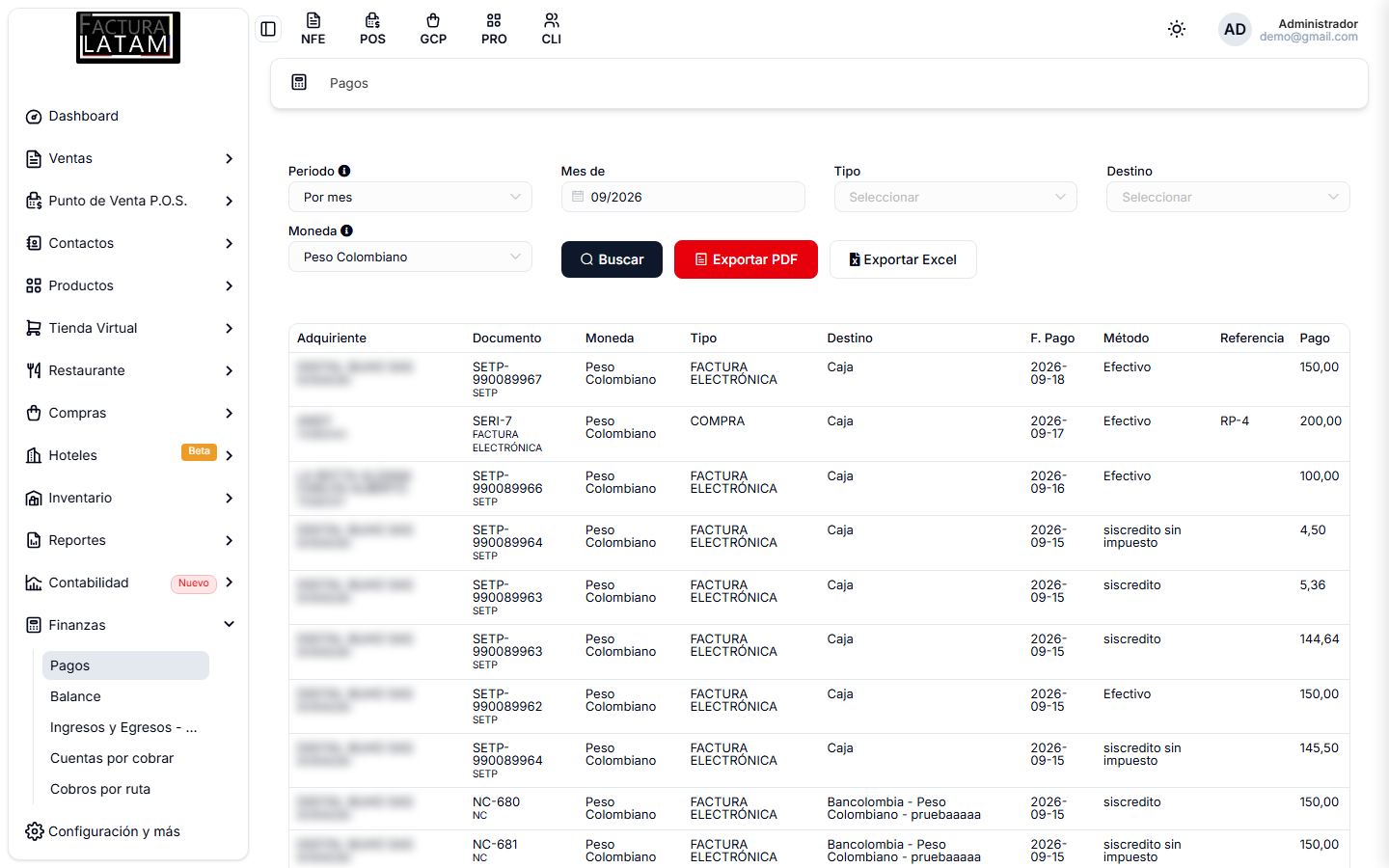
Task: Expand the Contabilidad menu
Action: [x=128, y=583]
